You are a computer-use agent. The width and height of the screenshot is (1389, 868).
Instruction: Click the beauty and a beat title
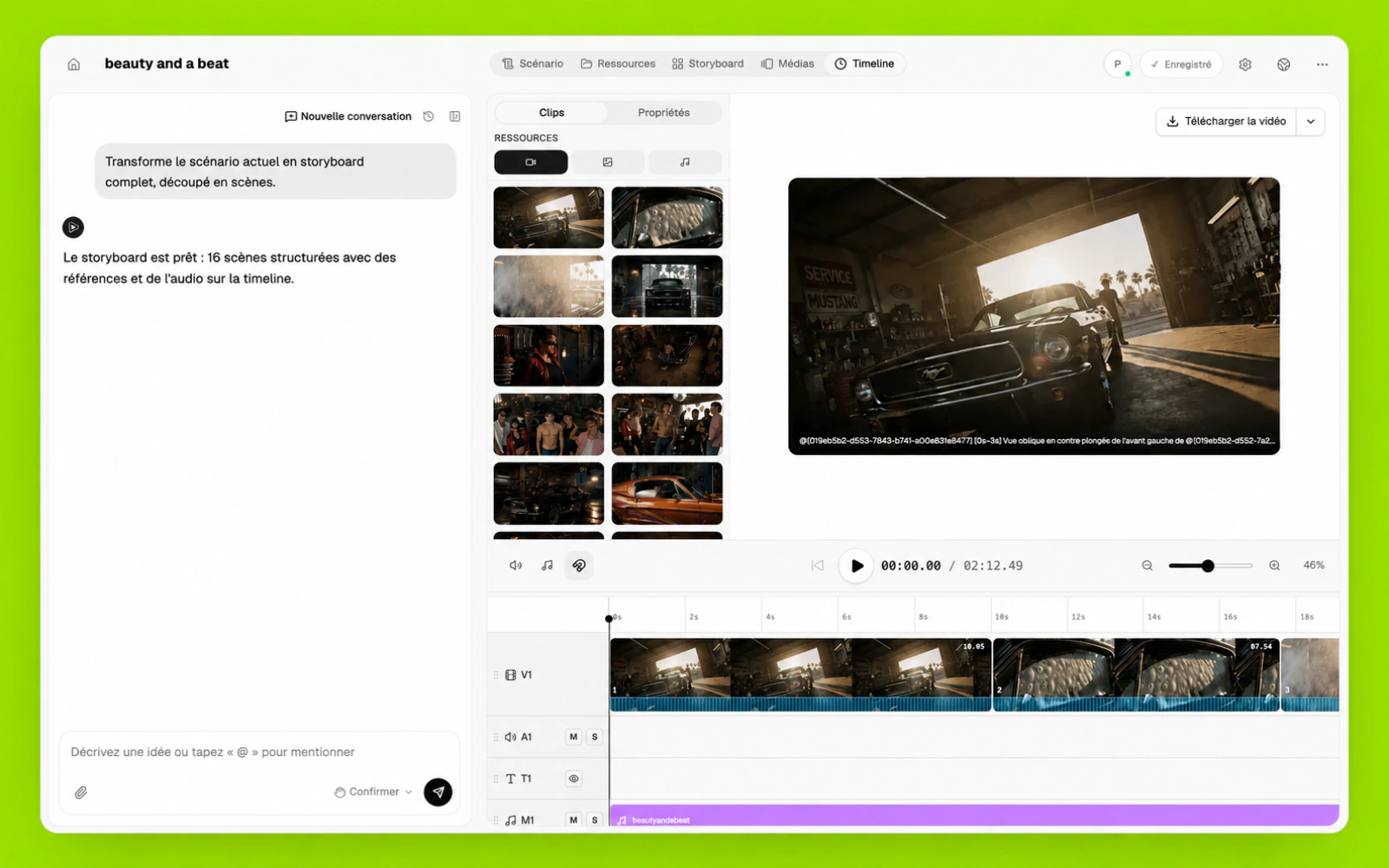[x=167, y=63]
